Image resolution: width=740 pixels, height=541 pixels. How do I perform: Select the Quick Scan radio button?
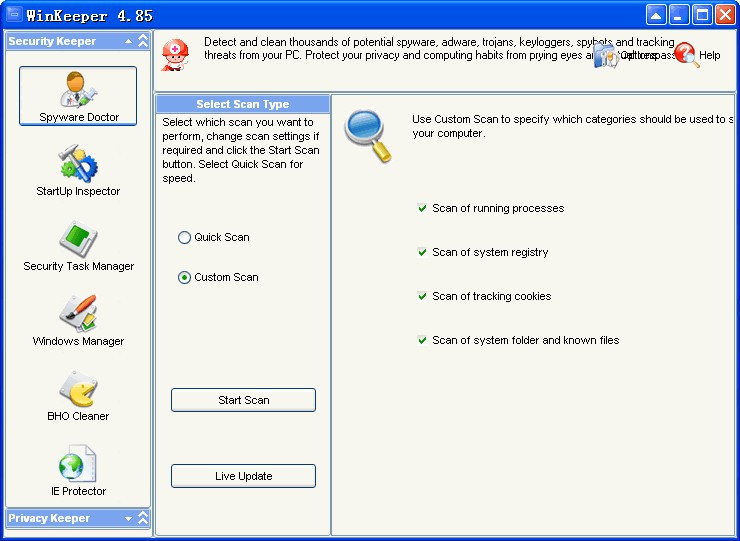(184, 237)
